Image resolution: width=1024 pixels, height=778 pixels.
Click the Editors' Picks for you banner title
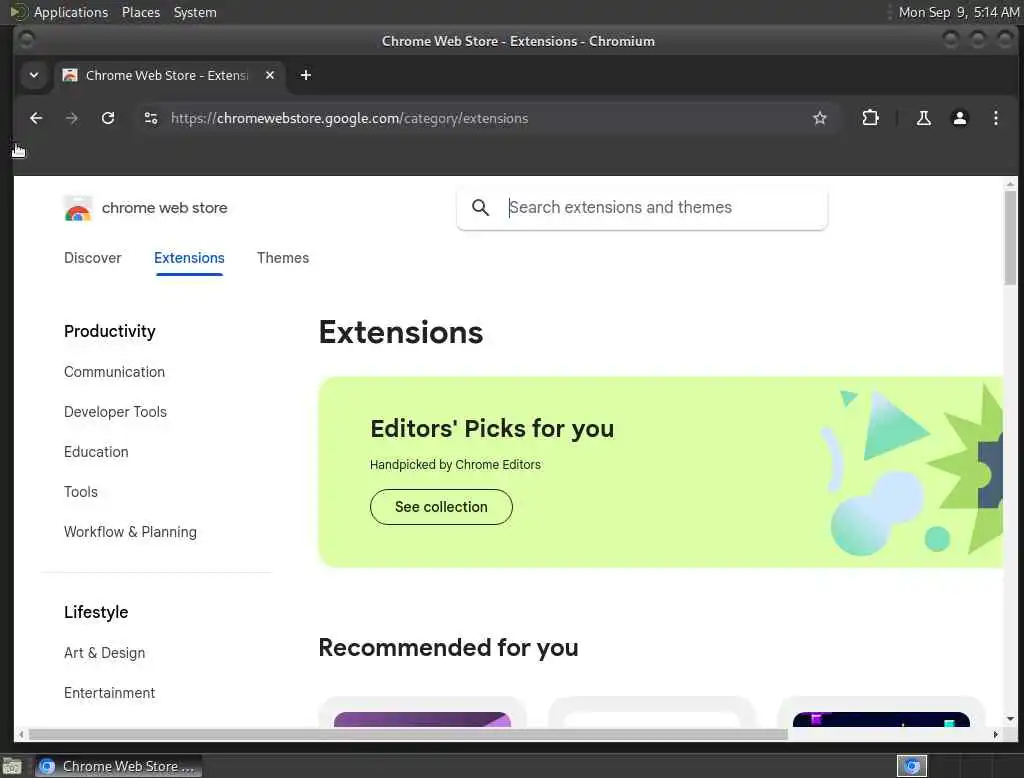click(492, 429)
